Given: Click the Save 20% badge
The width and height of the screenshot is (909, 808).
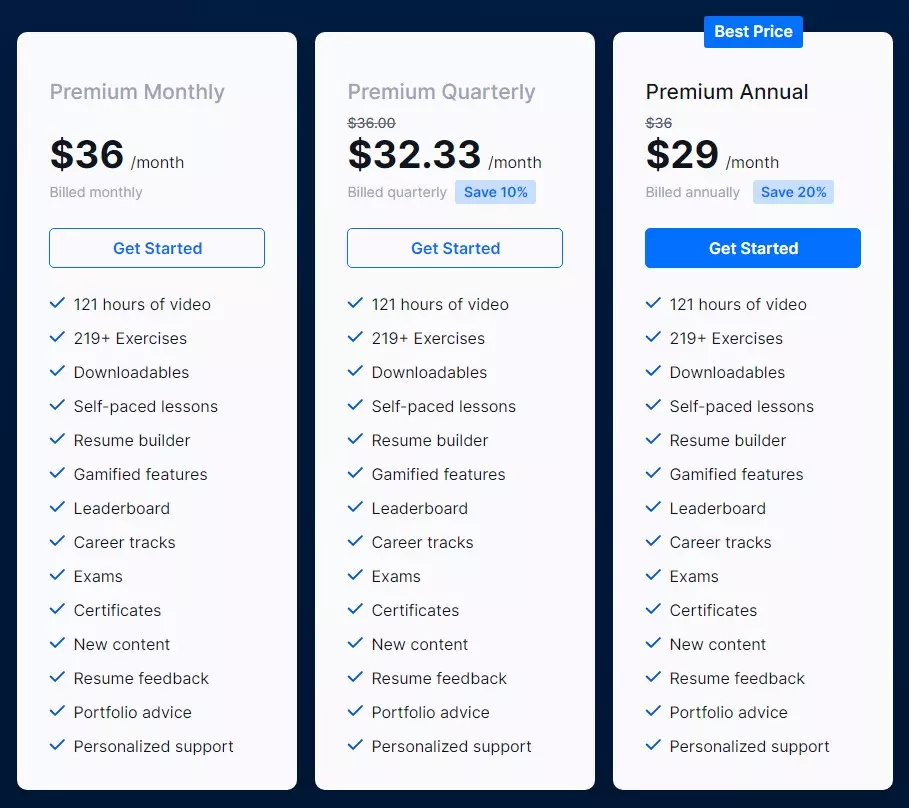Looking at the screenshot, I should point(793,192).
